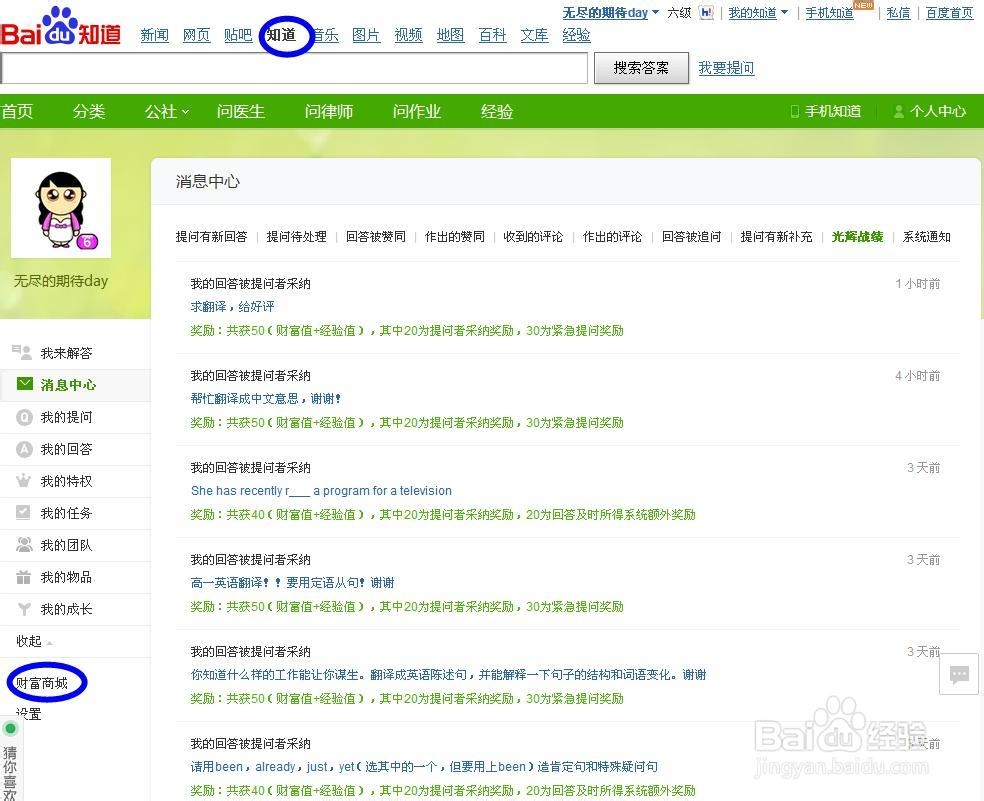Open the 无尽的期待day account dropdown
Screen dimensions: 984x801
607,12
